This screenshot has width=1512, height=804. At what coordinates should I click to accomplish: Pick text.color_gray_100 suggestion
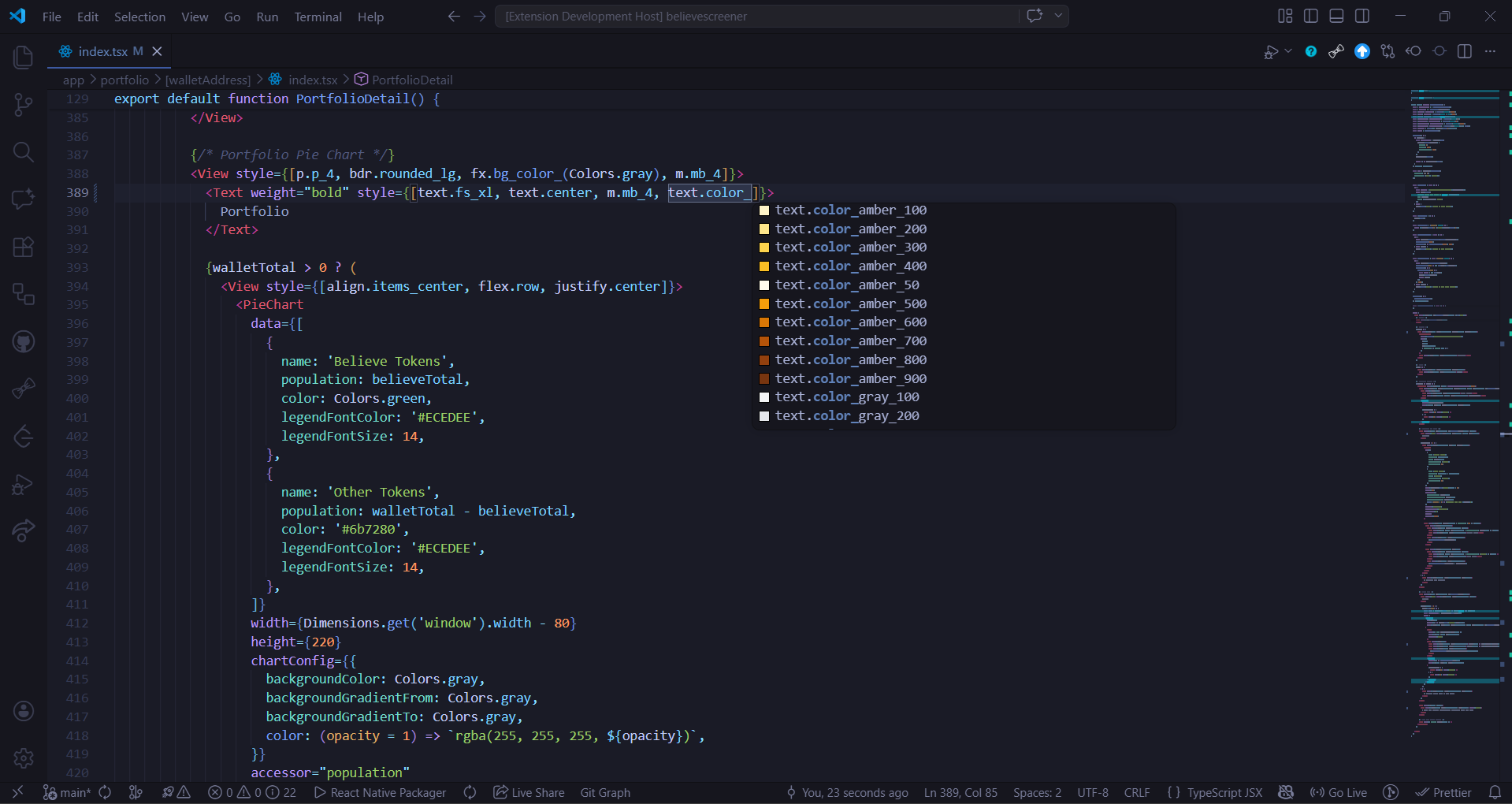click(x=964, y=397)
